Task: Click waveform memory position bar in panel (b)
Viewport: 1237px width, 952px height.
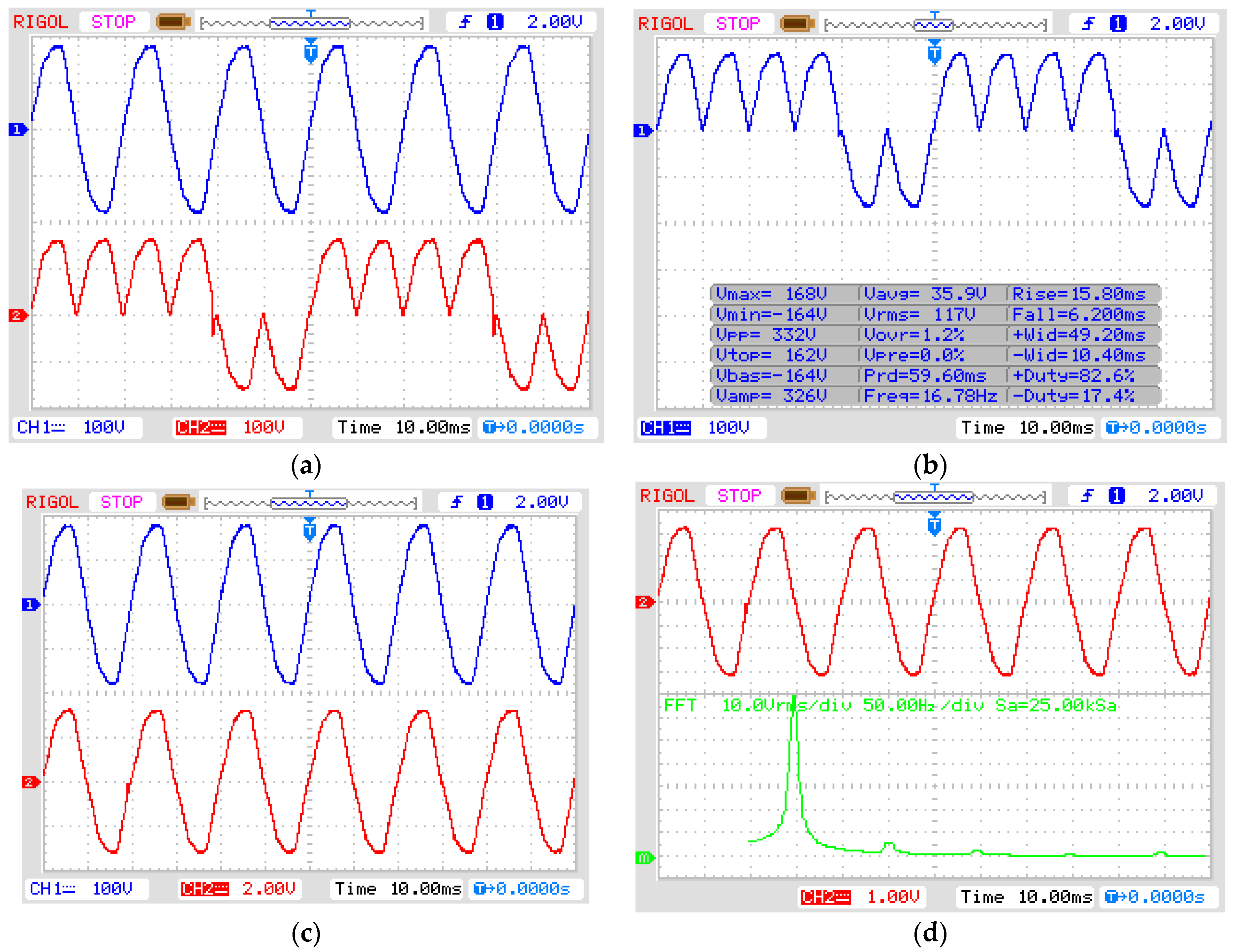Action: [x=936, y=25]
